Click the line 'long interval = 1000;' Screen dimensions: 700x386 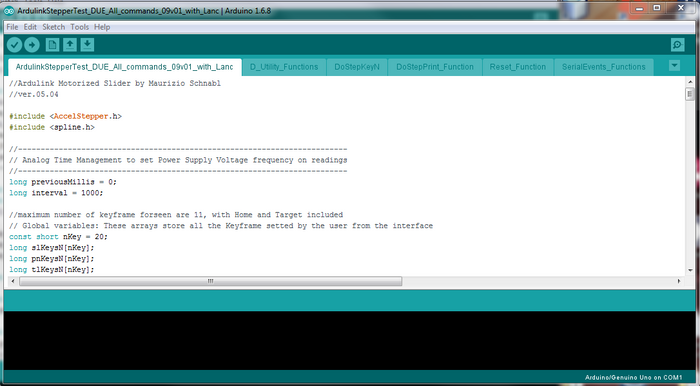56,193
